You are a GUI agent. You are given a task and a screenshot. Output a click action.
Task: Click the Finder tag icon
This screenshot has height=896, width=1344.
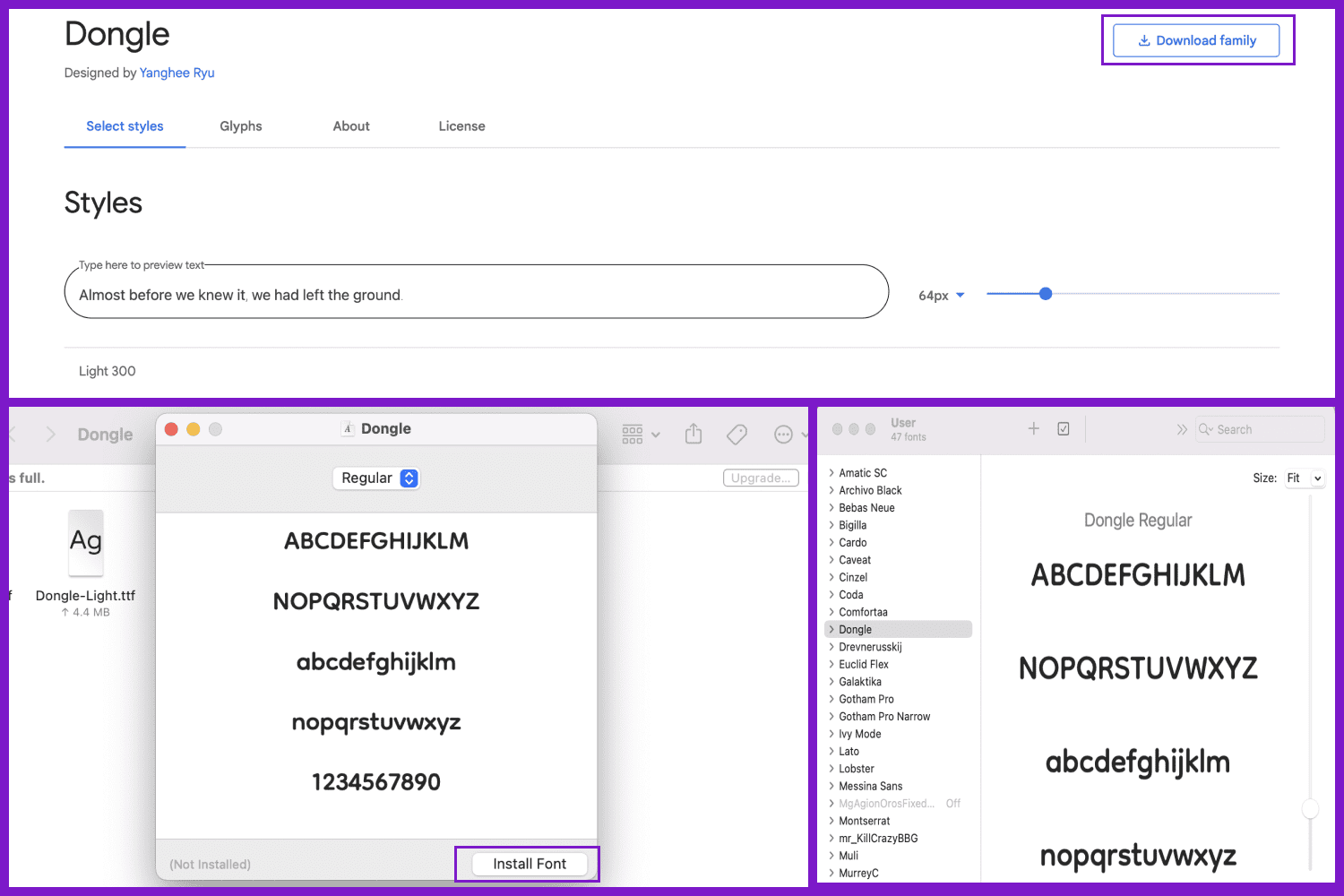pos(737,435)
